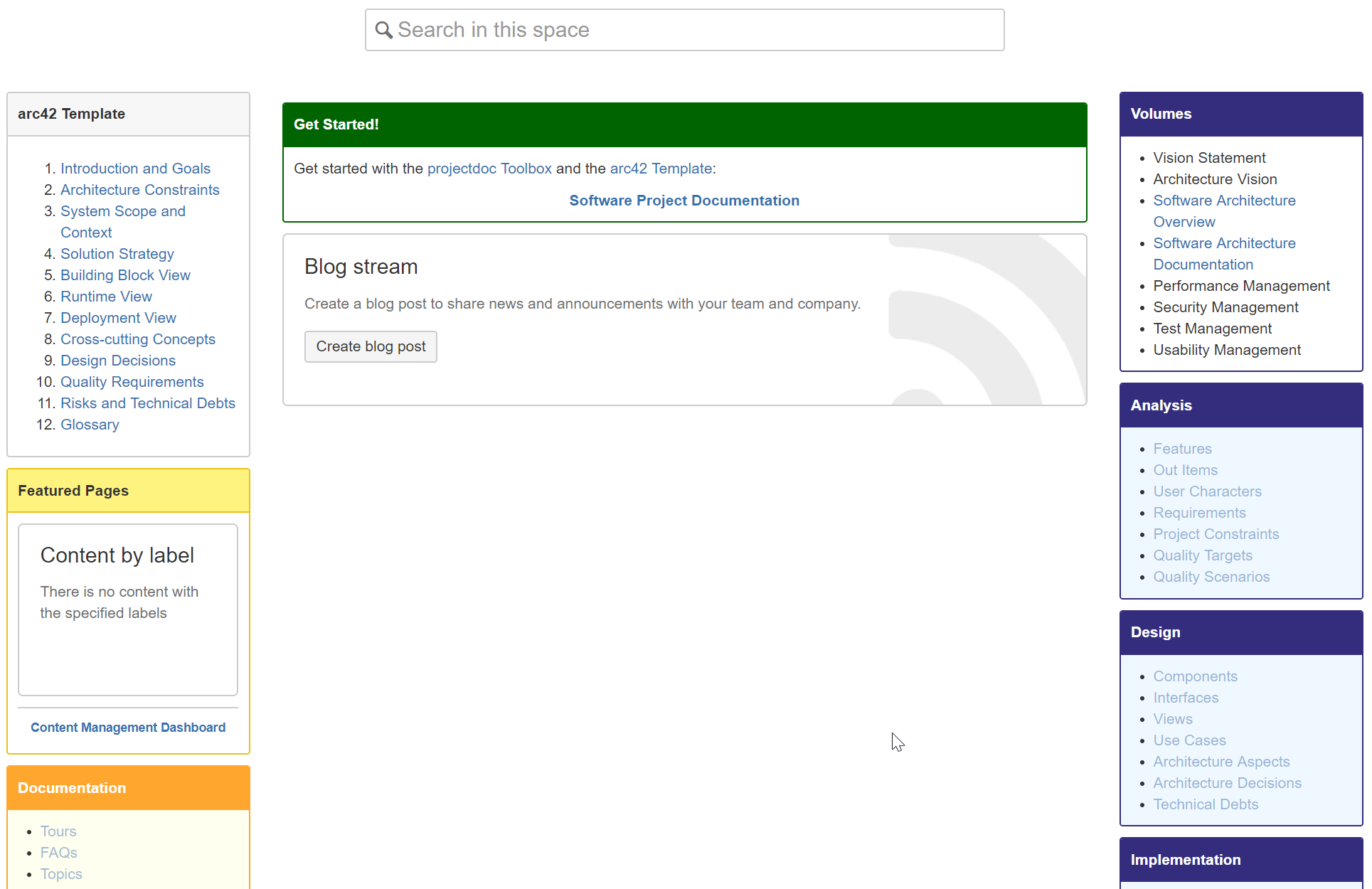This screenshot has width=1372, height=889.
Task: Click the Search in this space field
Action: tap(683, 30)
